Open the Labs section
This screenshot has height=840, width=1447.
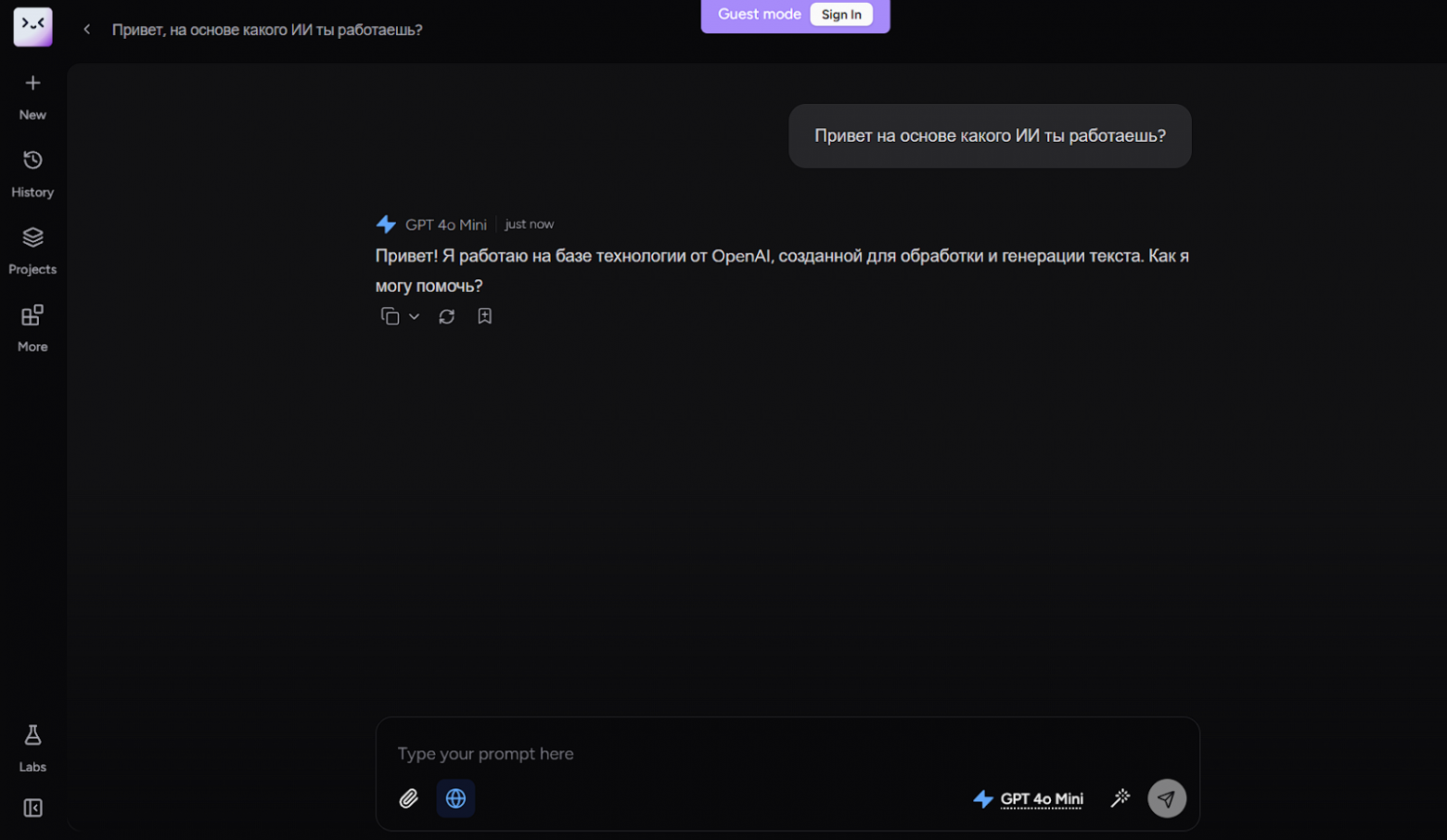(32, 748)
